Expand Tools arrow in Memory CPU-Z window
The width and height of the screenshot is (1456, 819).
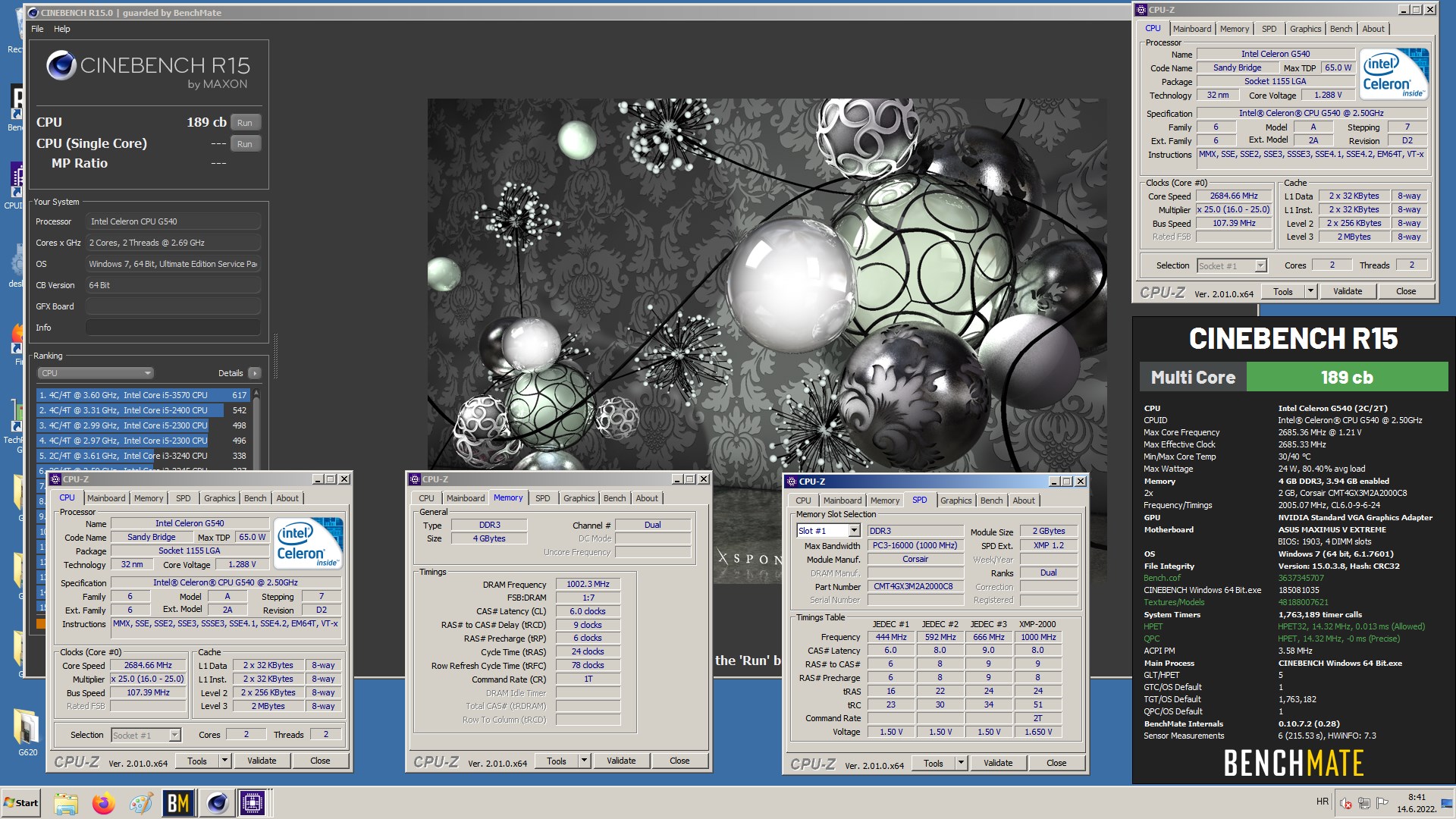pyautogui.click(x=583, y=761)
